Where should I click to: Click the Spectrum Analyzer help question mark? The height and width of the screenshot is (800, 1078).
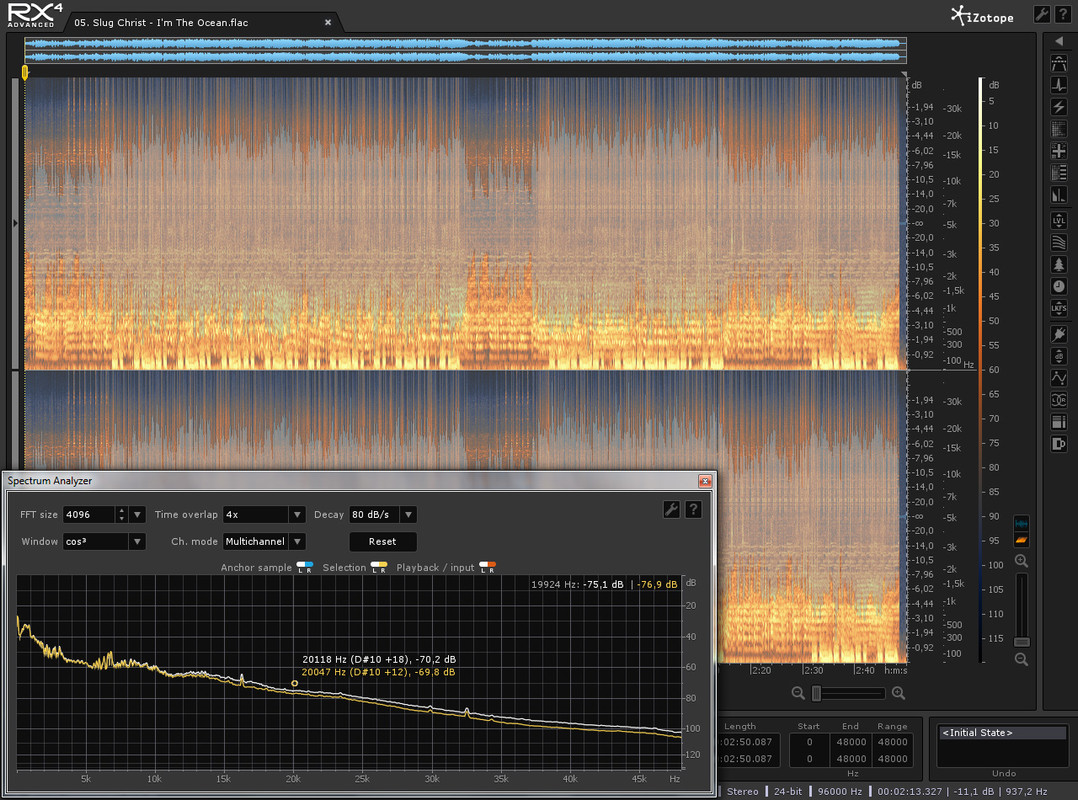[x=692, y=510]
